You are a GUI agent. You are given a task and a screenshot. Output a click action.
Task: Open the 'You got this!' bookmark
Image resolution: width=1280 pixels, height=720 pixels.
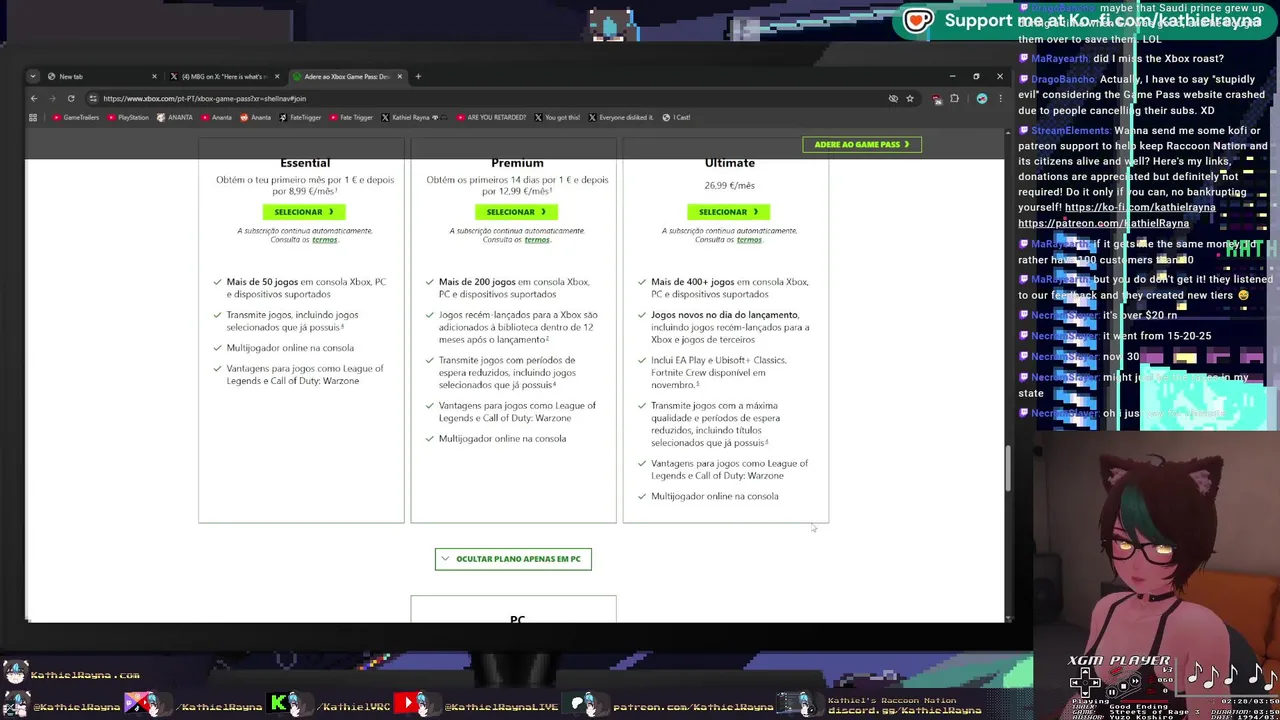pos(557,117)
